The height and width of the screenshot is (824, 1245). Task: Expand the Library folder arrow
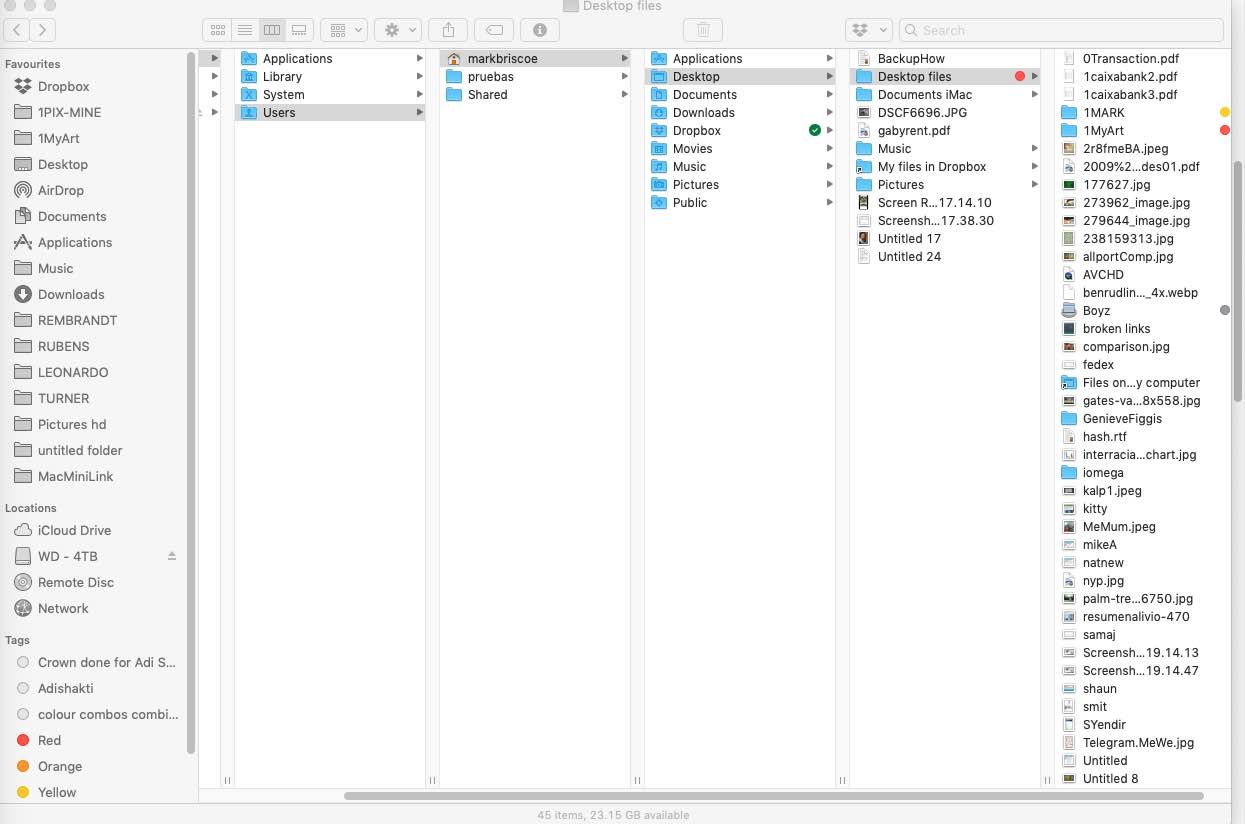[420, 77]
